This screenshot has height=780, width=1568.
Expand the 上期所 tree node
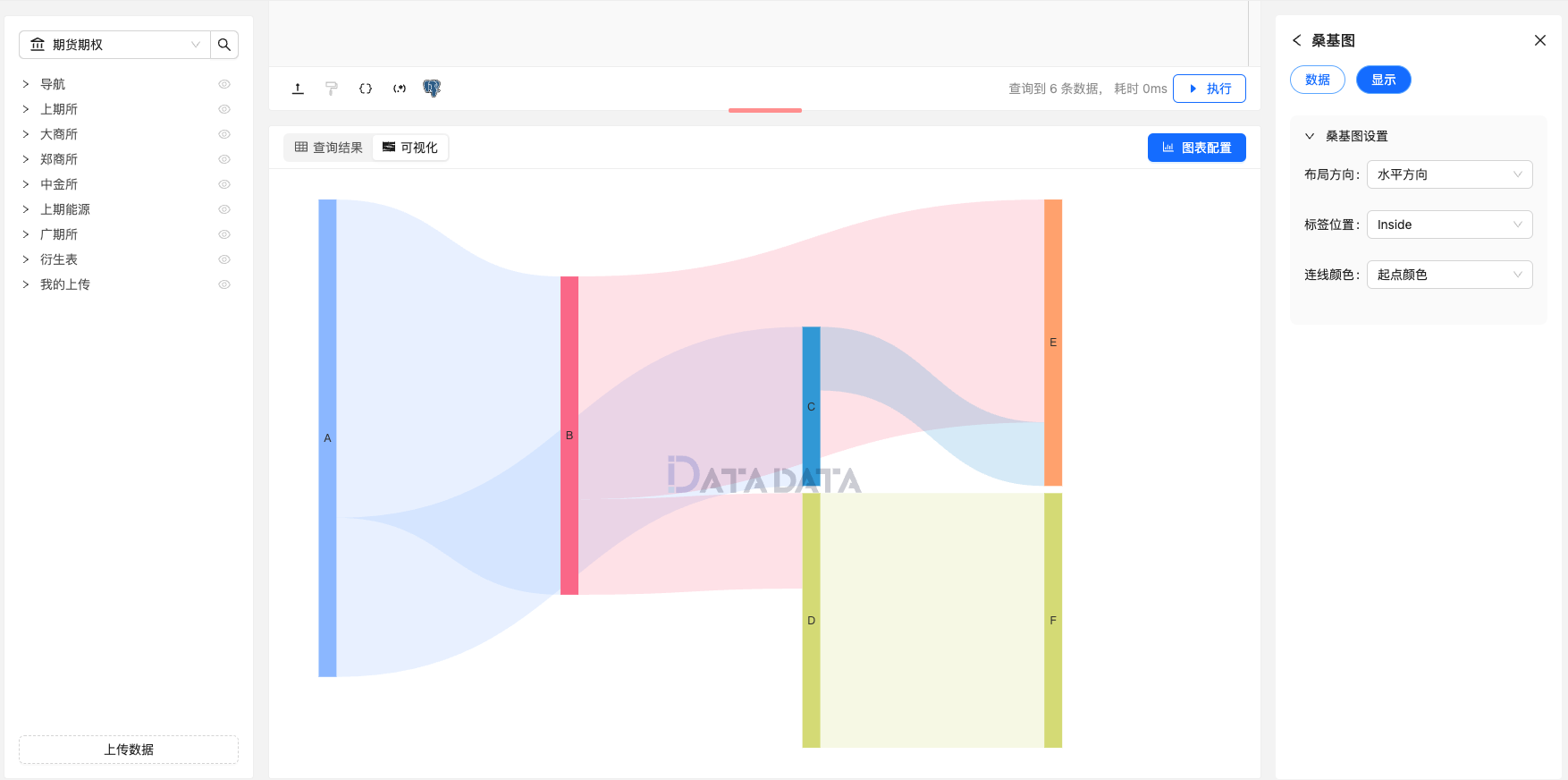(x=26, y=109)
